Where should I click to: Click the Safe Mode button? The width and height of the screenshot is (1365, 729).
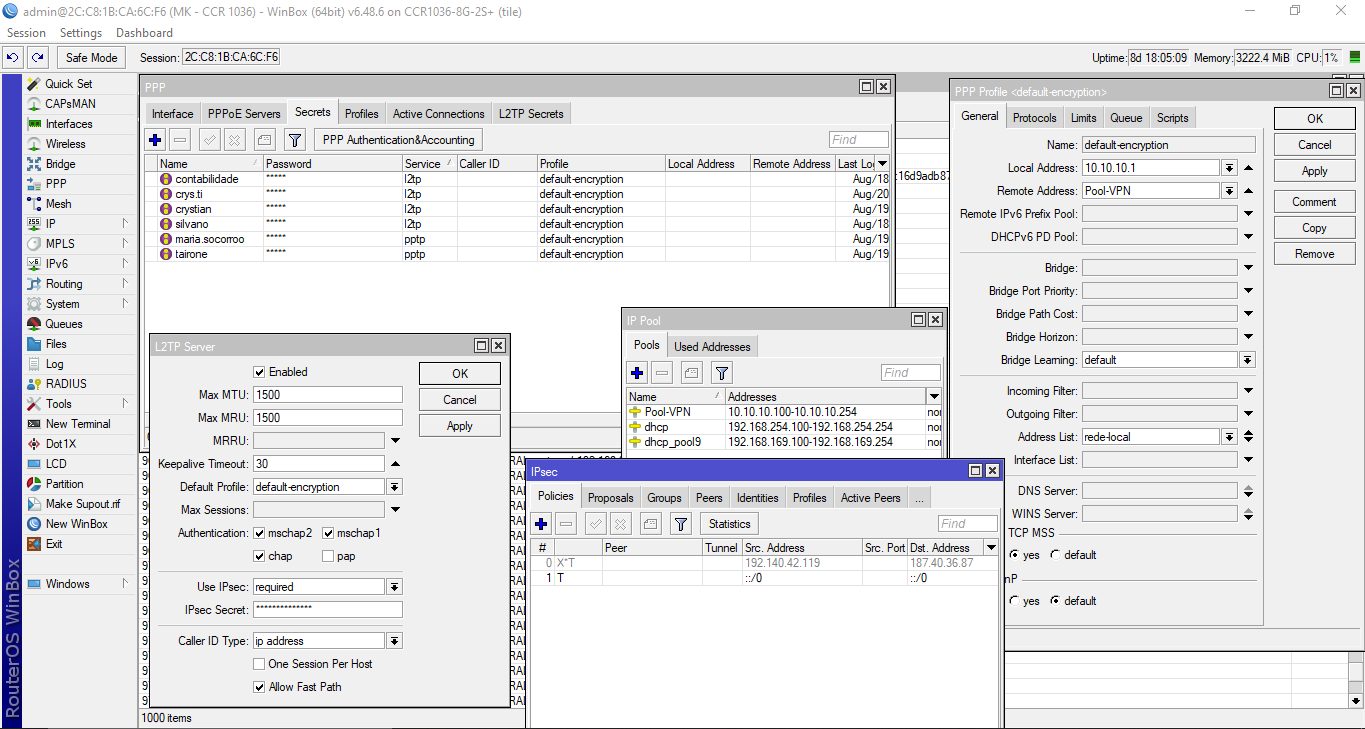[x=91, y=58]
